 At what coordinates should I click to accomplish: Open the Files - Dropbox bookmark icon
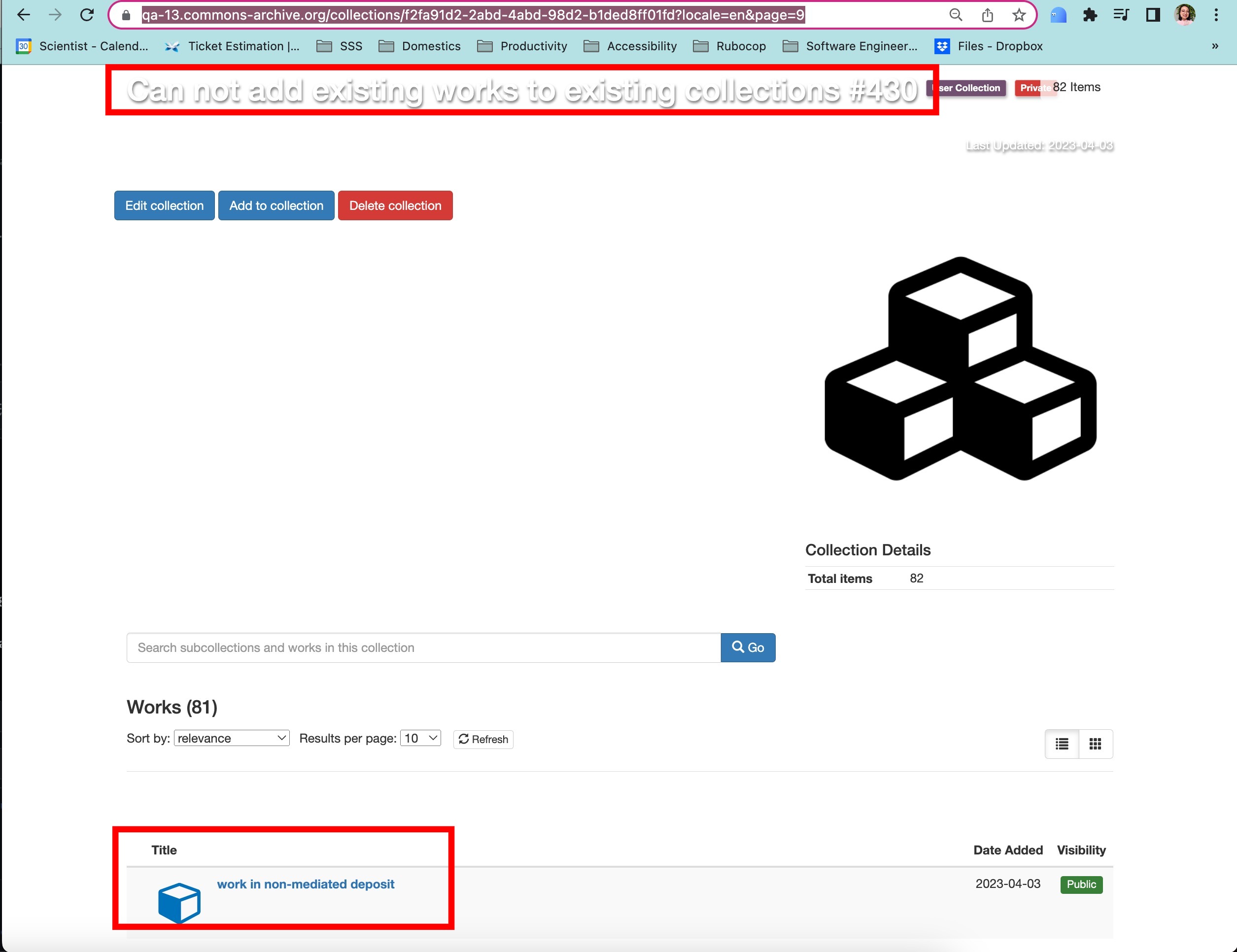[x=941, y=46]
